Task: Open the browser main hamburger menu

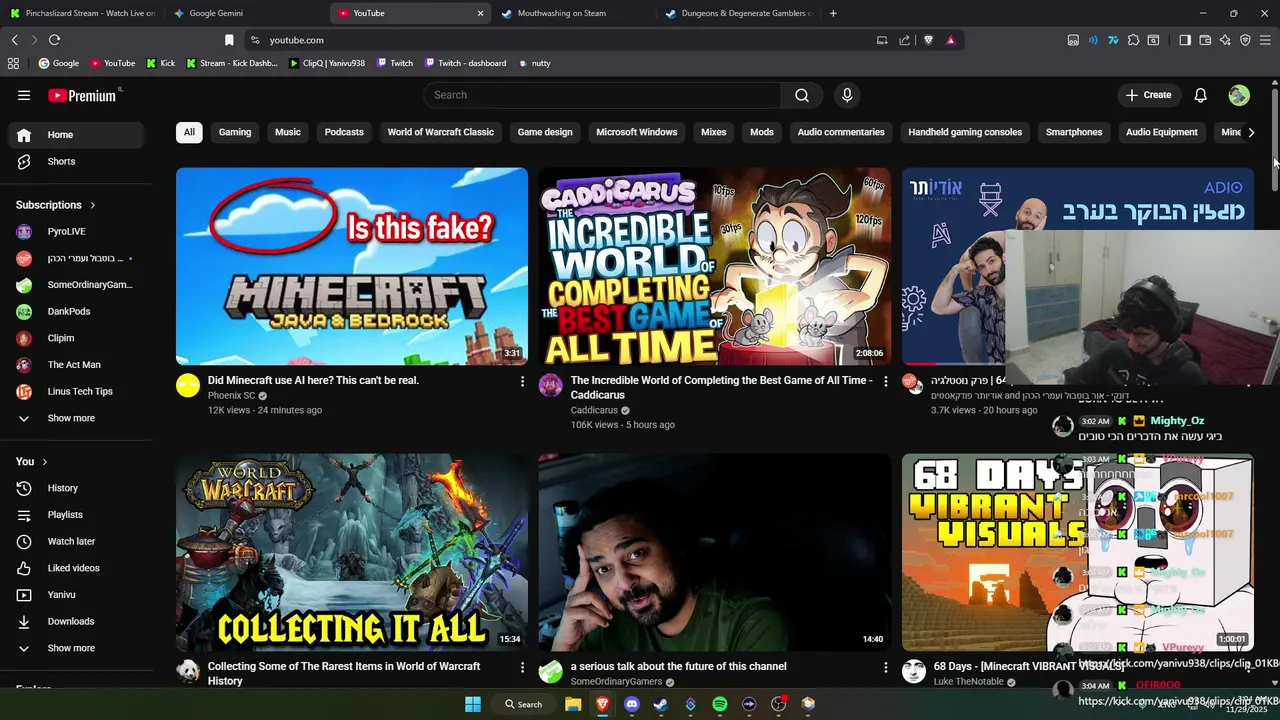Action: click(1265, 40)
